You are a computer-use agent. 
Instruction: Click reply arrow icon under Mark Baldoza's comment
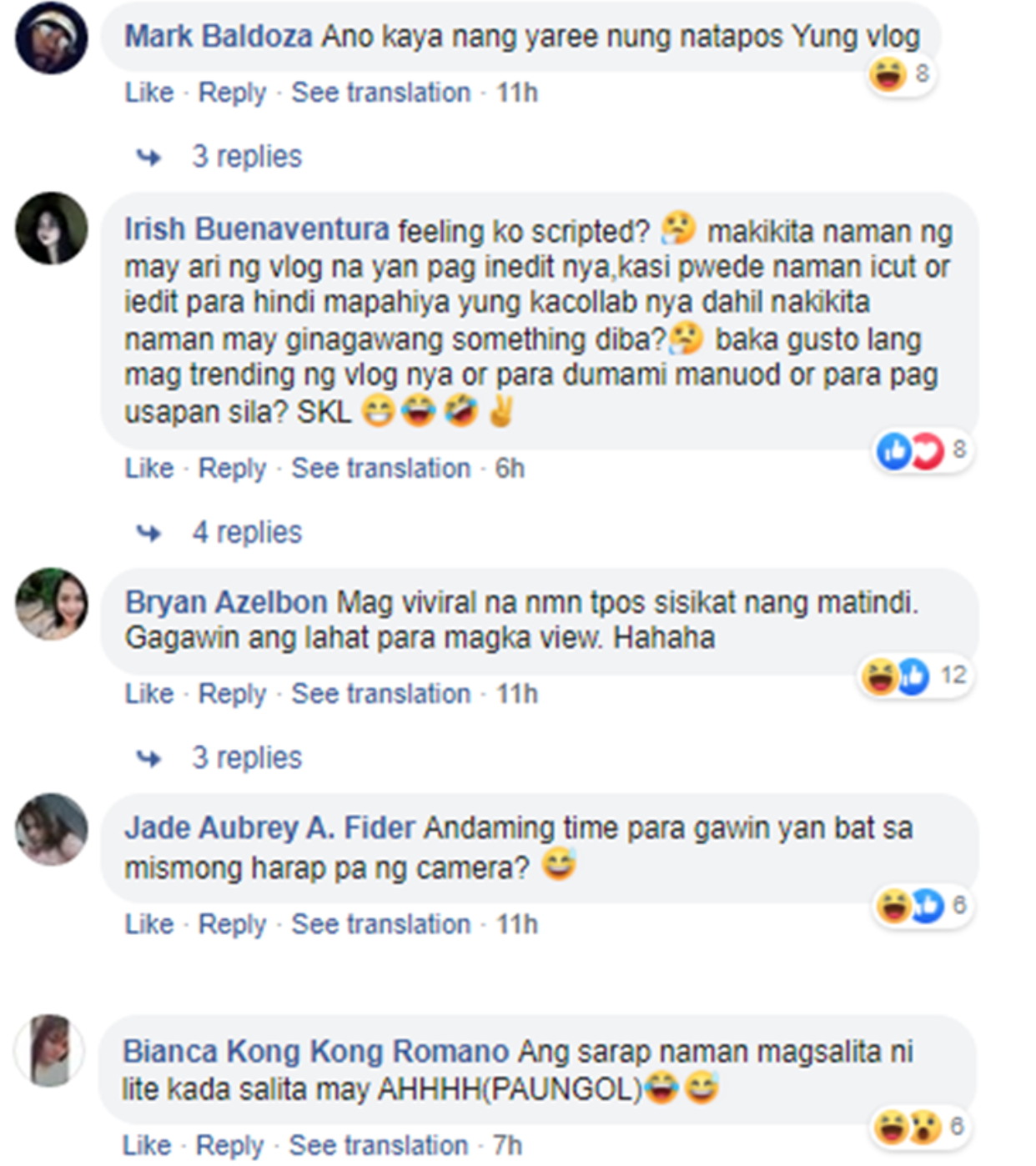(x=149, y=157)
